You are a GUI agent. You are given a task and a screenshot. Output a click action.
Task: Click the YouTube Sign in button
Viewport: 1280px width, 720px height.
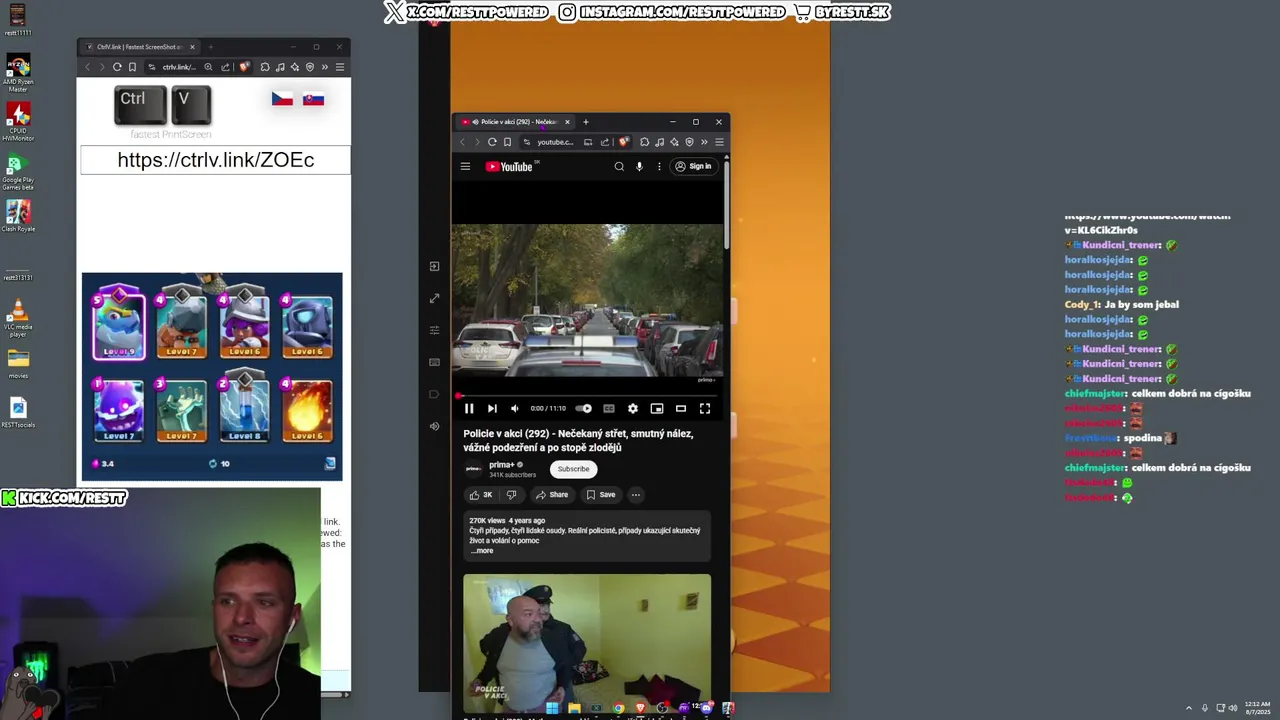tap(693, 167)
